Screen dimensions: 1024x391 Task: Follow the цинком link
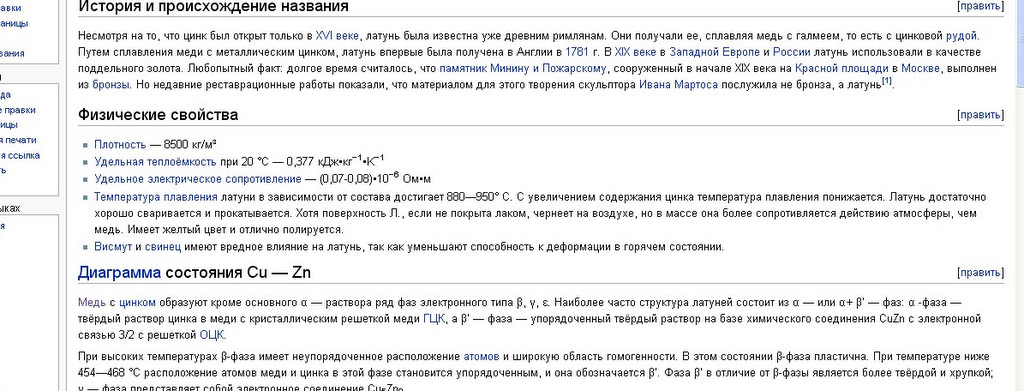click(137, 302)
